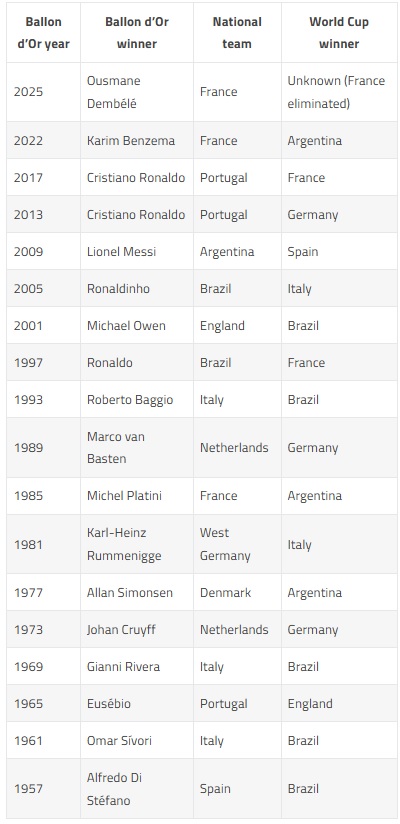Select the Ronaldinho winner cell
Image resolution: width=400 pixels, height=824 pixels.
(x=137, y=289)
